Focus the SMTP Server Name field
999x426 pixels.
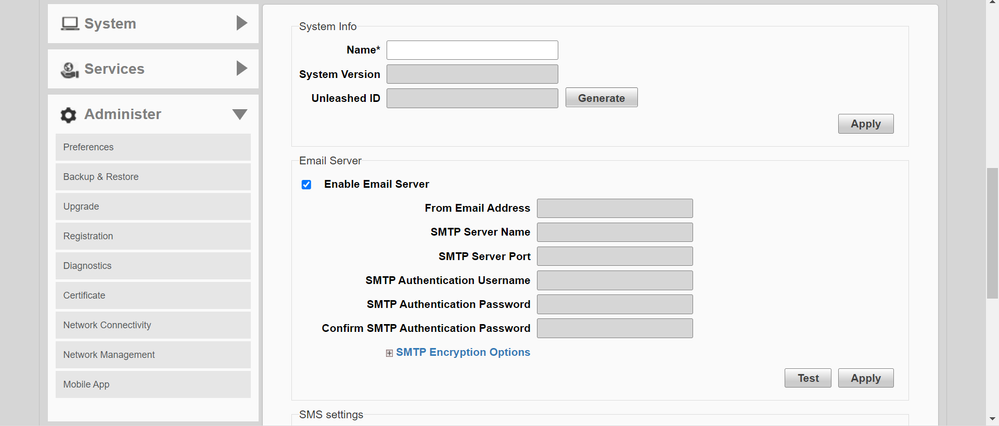point(614,232)
